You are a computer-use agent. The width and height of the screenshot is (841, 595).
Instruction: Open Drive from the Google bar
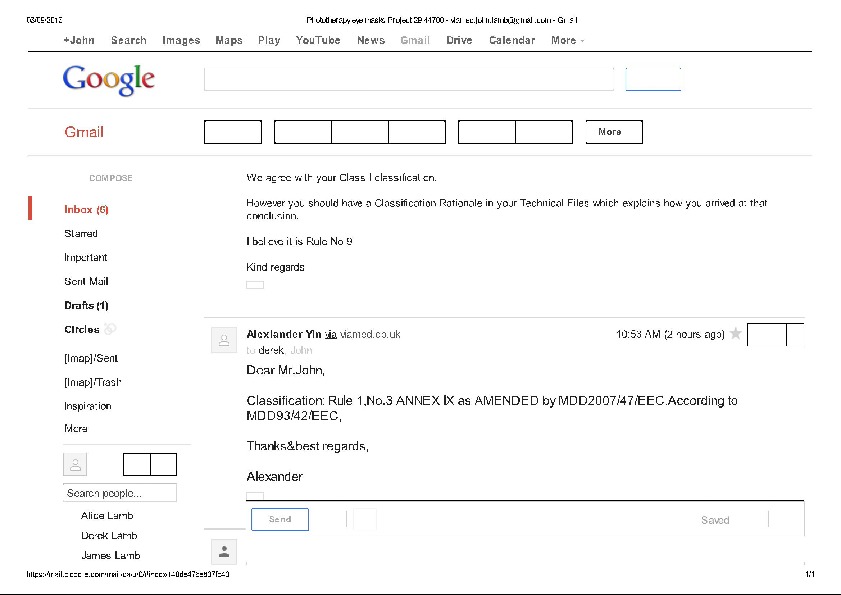459,41
